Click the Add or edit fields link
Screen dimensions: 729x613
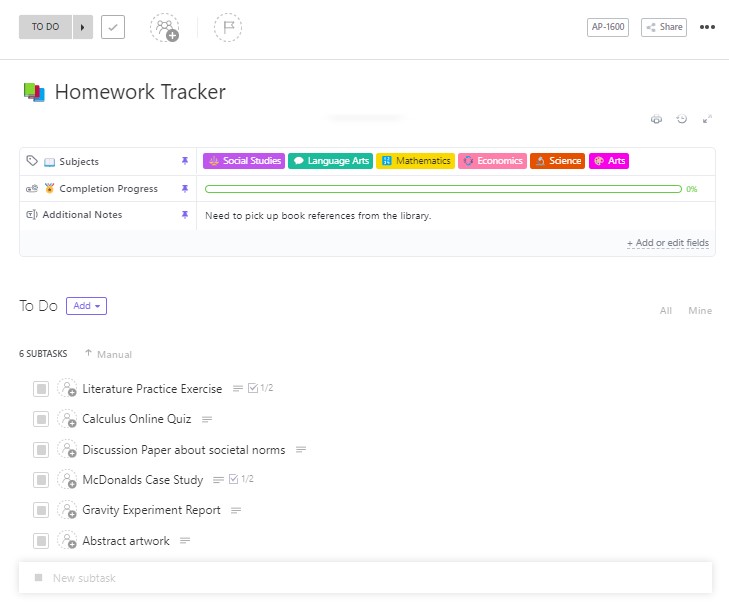pyautogui.click(x=668, y=243)
